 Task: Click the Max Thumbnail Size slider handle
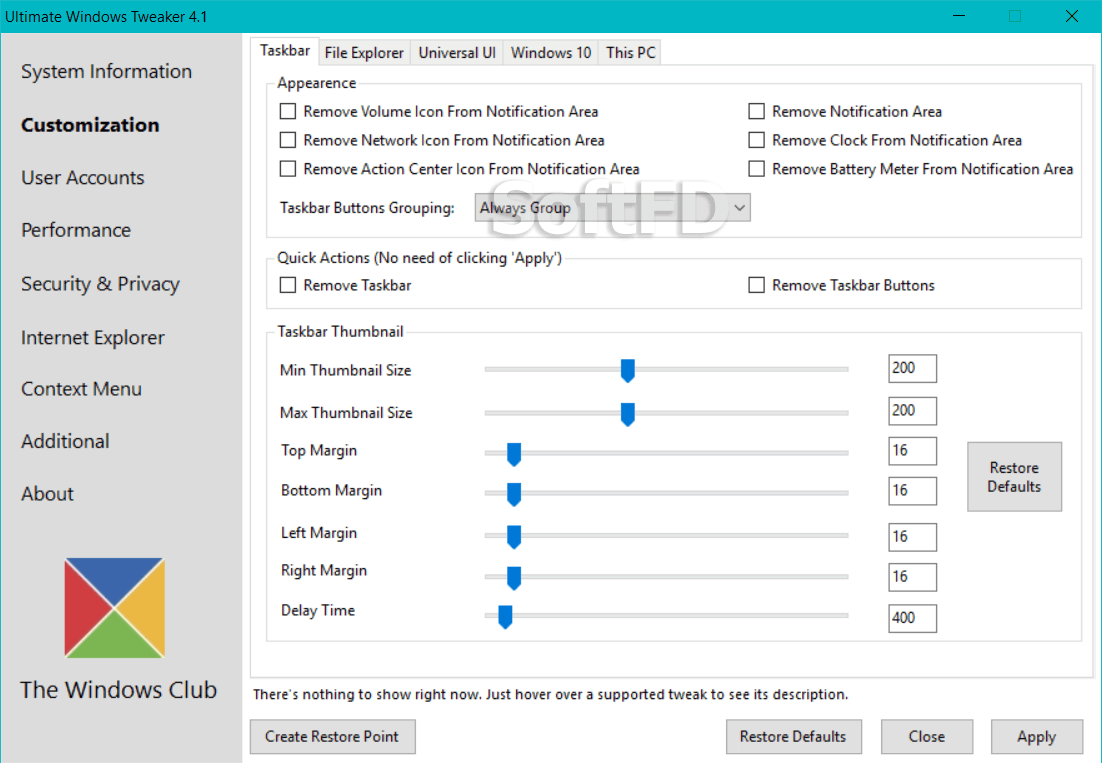coord(628,414)
